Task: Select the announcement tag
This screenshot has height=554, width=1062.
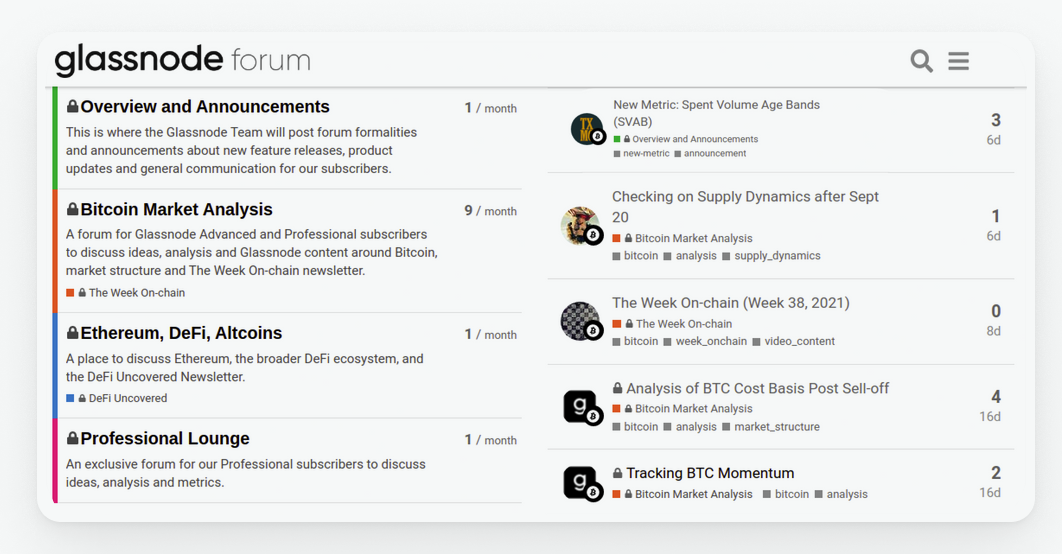Action: (710, 154)
